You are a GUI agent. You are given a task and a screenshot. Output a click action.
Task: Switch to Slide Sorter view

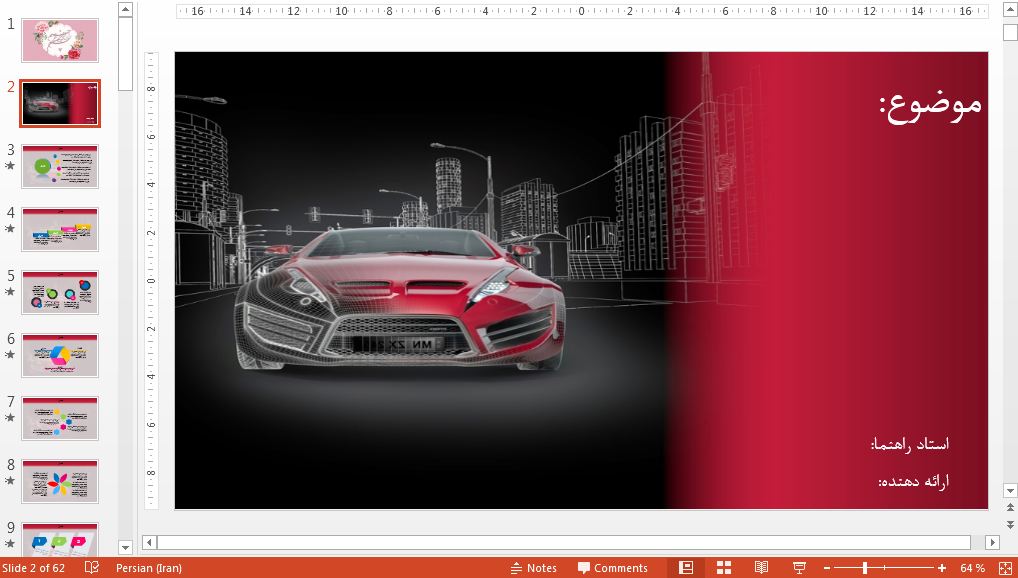[x=723, y=568]
